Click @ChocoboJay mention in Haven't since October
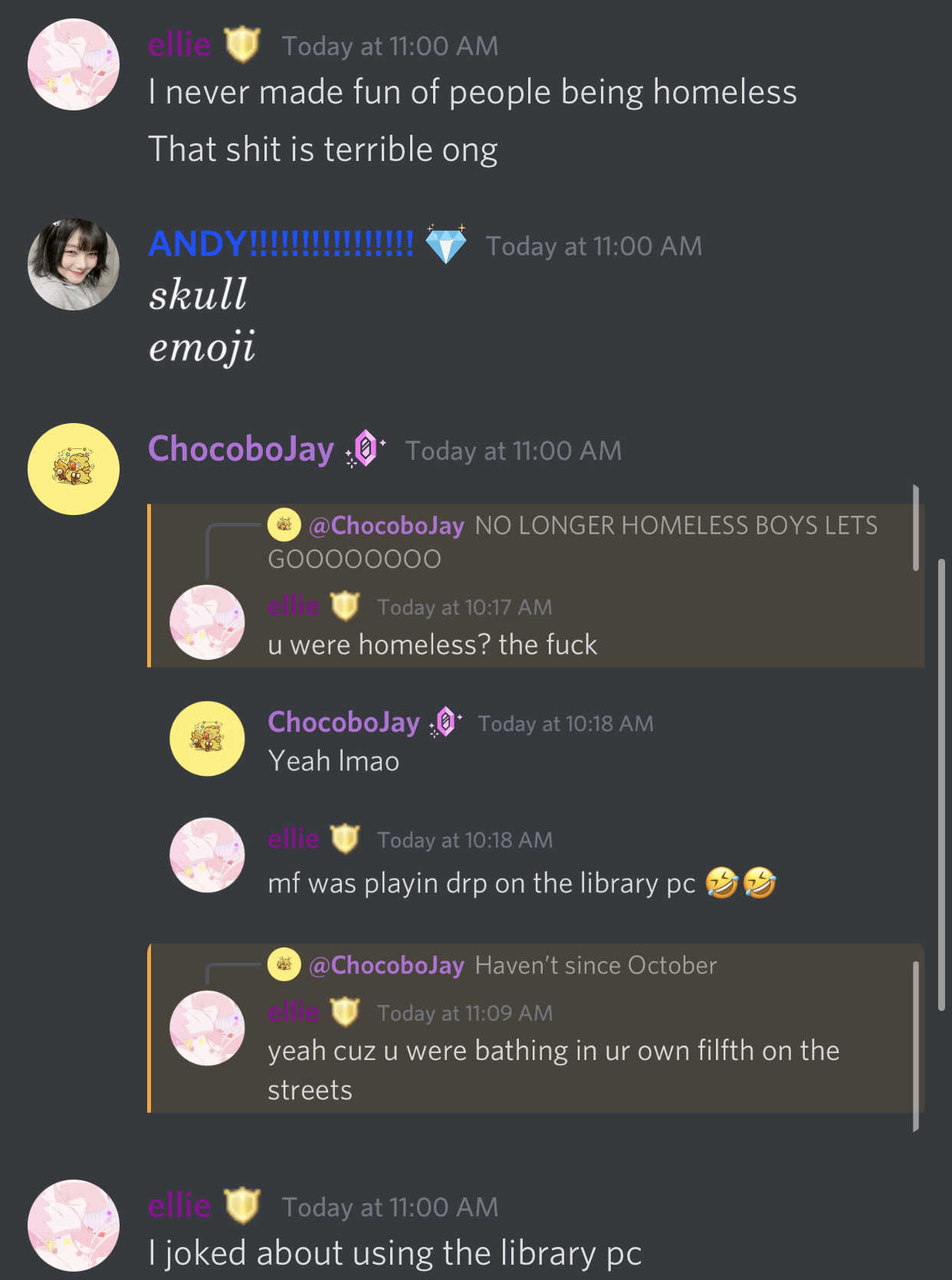Screen dimensions: 952x1280 (x=386, y=964)
